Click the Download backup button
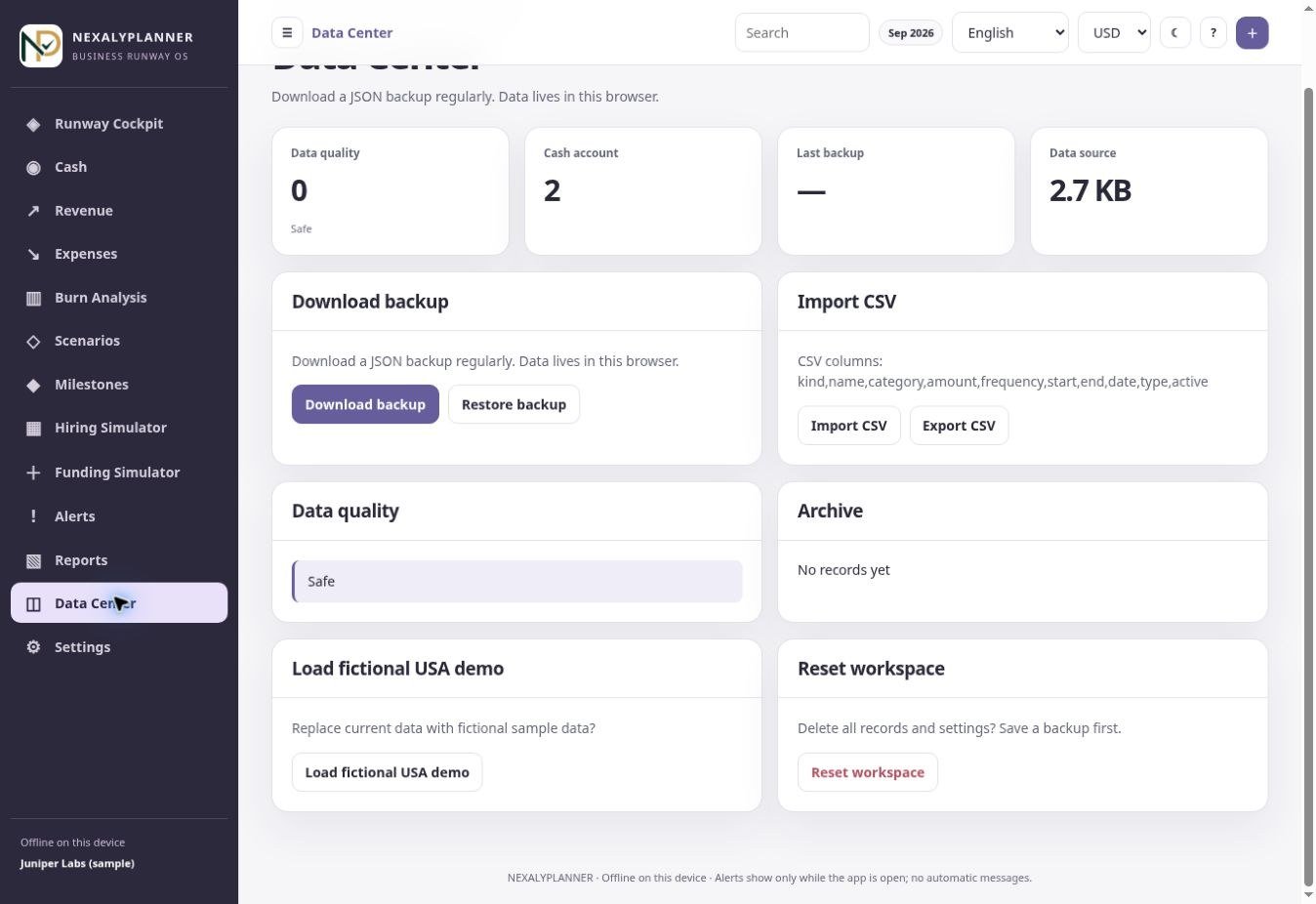 pos(365,404)
